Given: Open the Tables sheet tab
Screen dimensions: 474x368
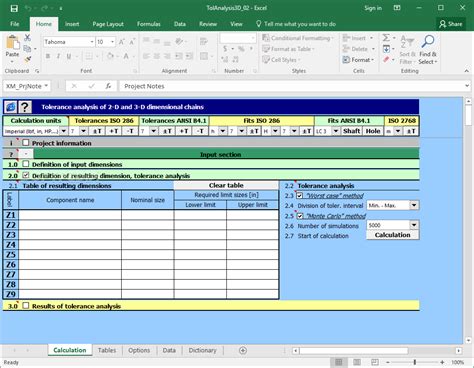Looking at the screenshot, I should pos(107,350).
